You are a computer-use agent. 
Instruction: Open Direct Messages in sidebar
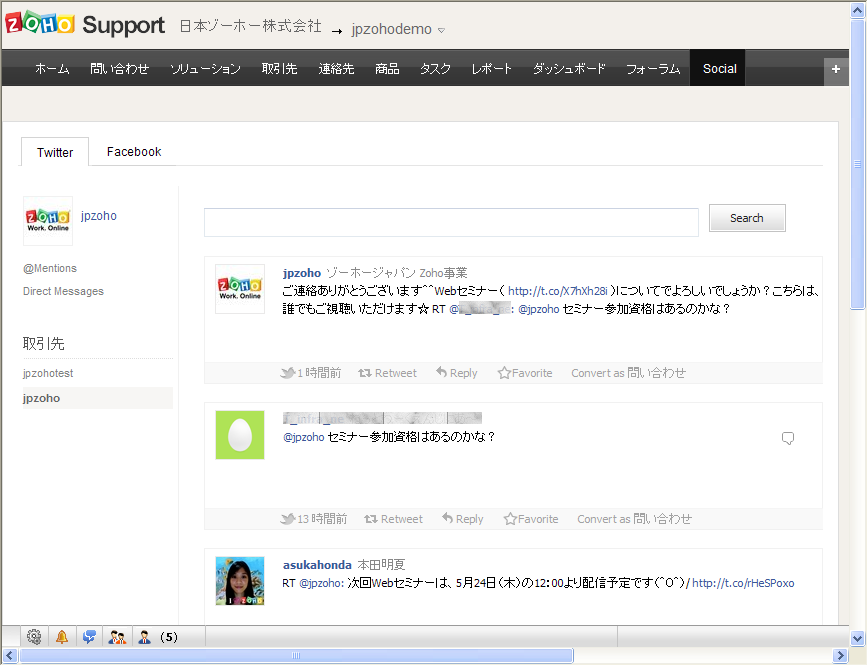pyautogui.click(x=63, y=291)
